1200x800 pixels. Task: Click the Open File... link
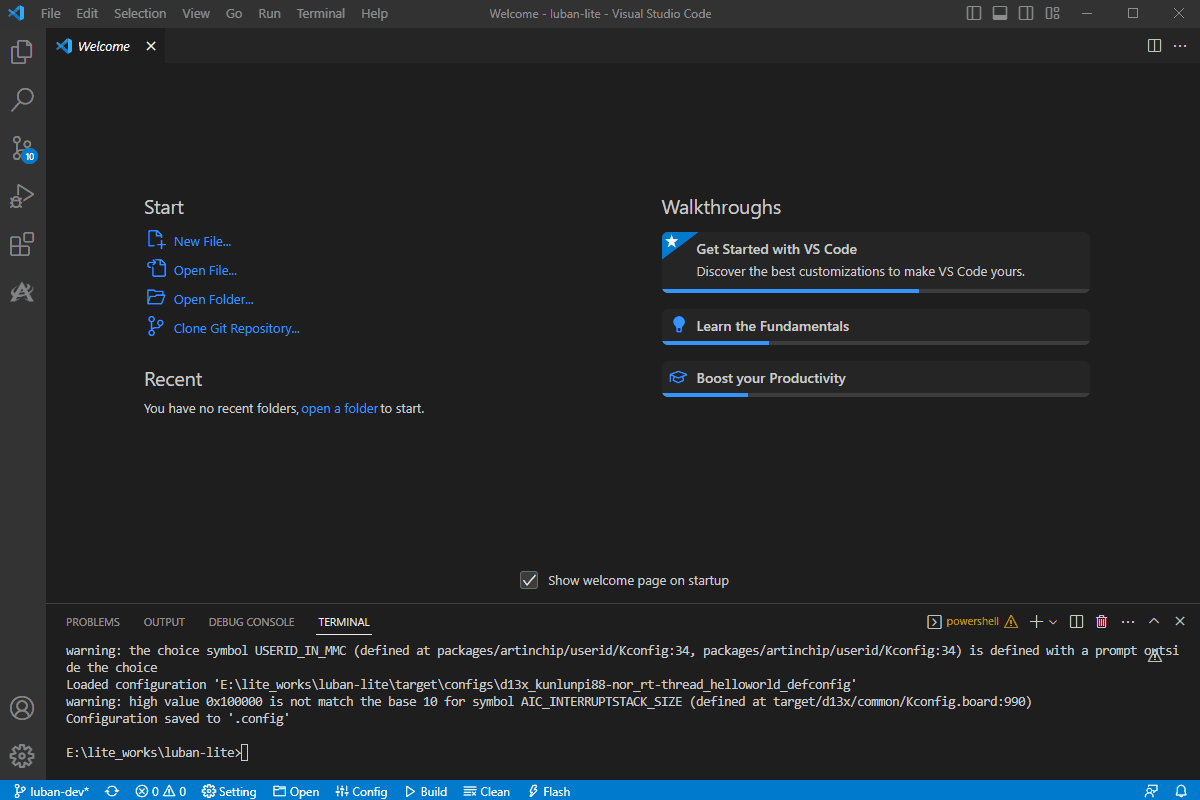(x=205, y=270)
